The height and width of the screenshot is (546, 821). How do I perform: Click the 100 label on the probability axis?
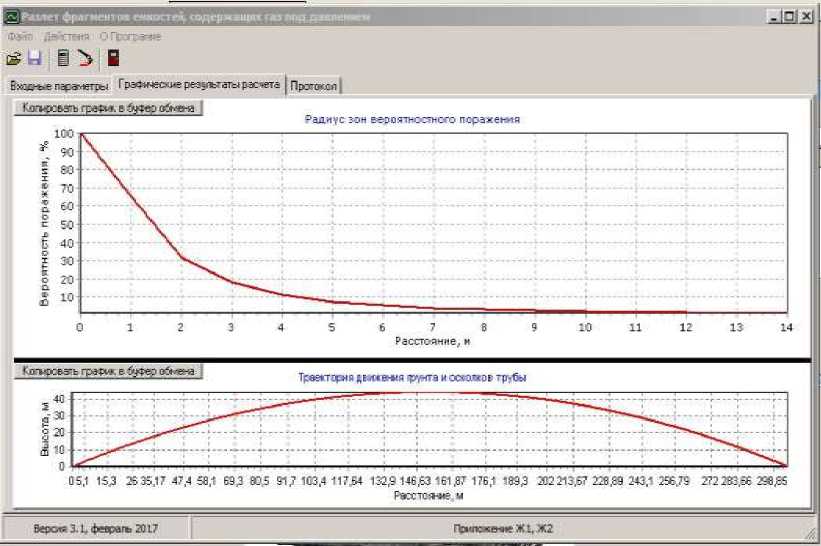coord(64,133)
